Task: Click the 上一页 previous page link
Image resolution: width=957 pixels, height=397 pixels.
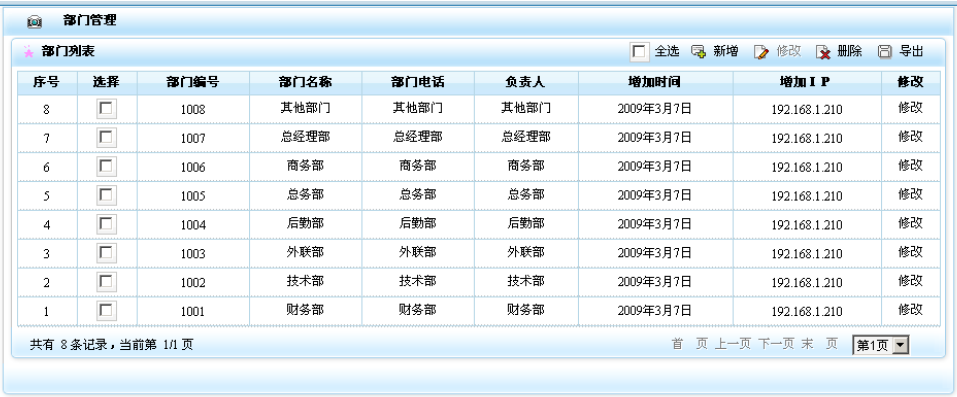Action: tap(732, 344)
